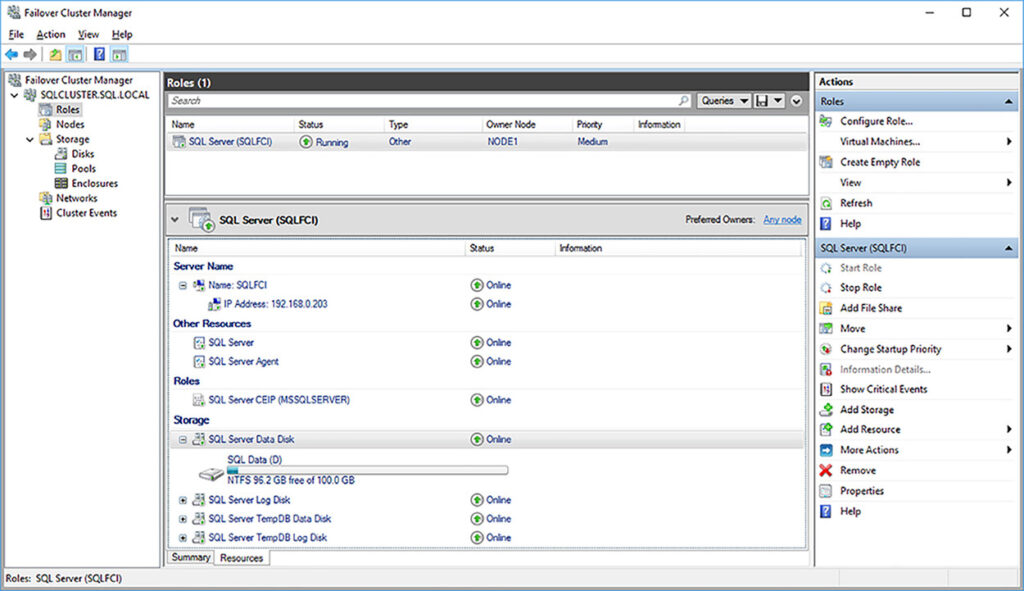Click the Show Critical Events icon
The width and height of the screenshot is (1024, 591).
(x=826, y=389)
